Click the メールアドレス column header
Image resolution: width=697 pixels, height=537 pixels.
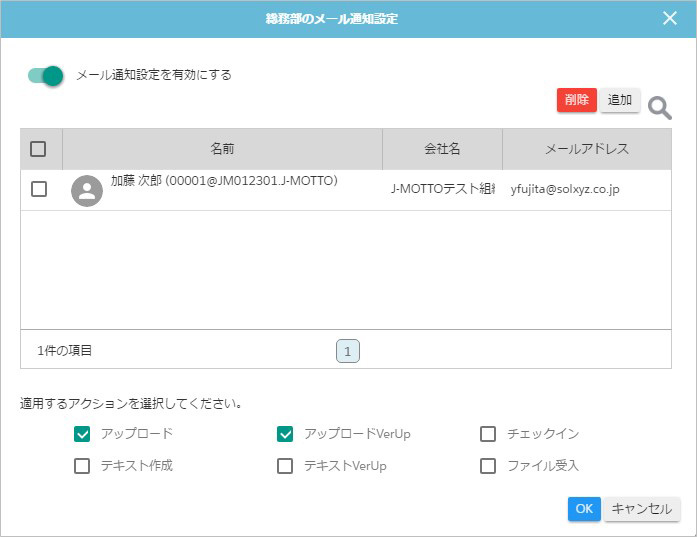(x=586, y=149)
